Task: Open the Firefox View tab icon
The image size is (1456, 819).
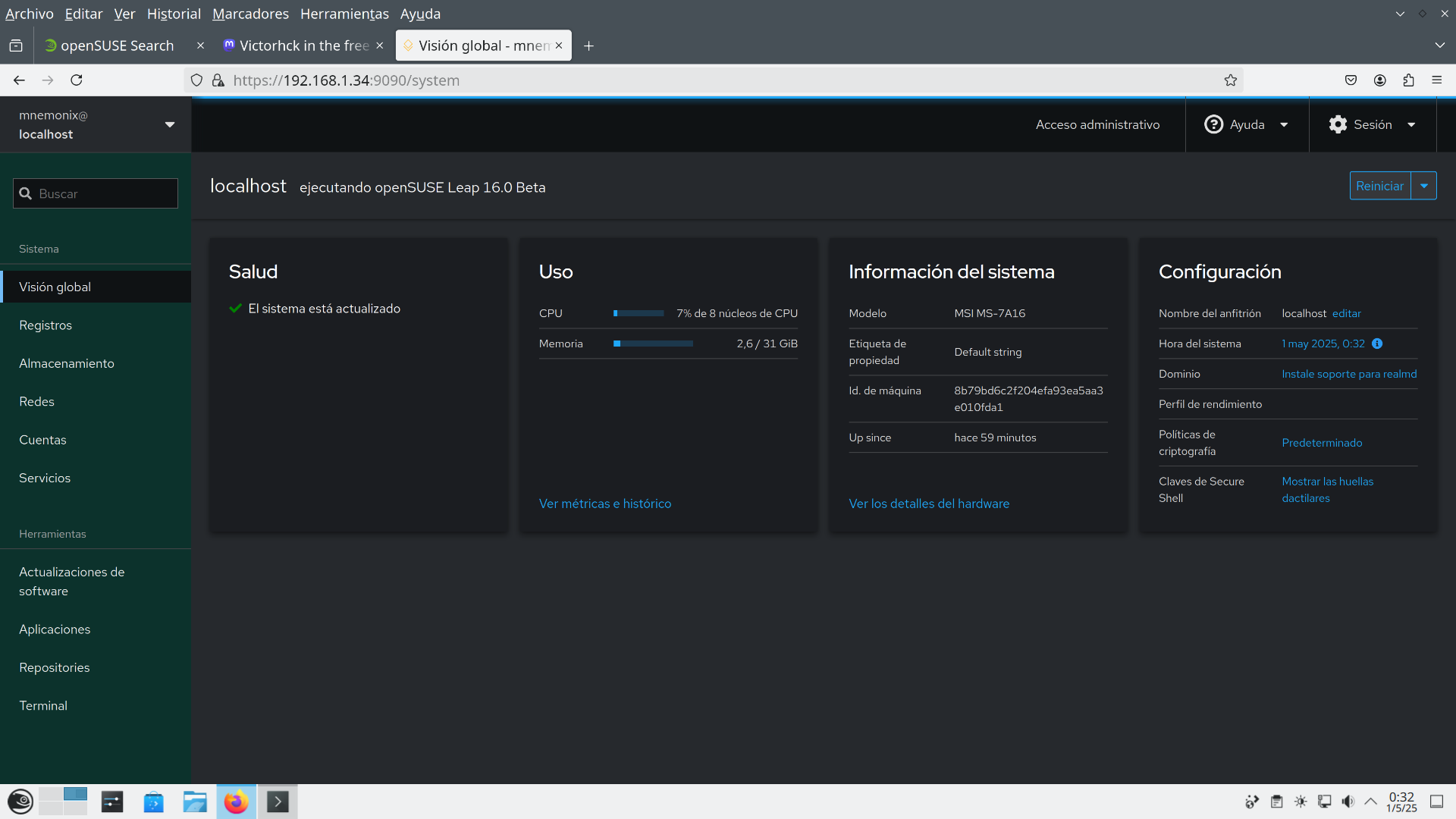Action: pyautogui.click(x=16, y=46)
